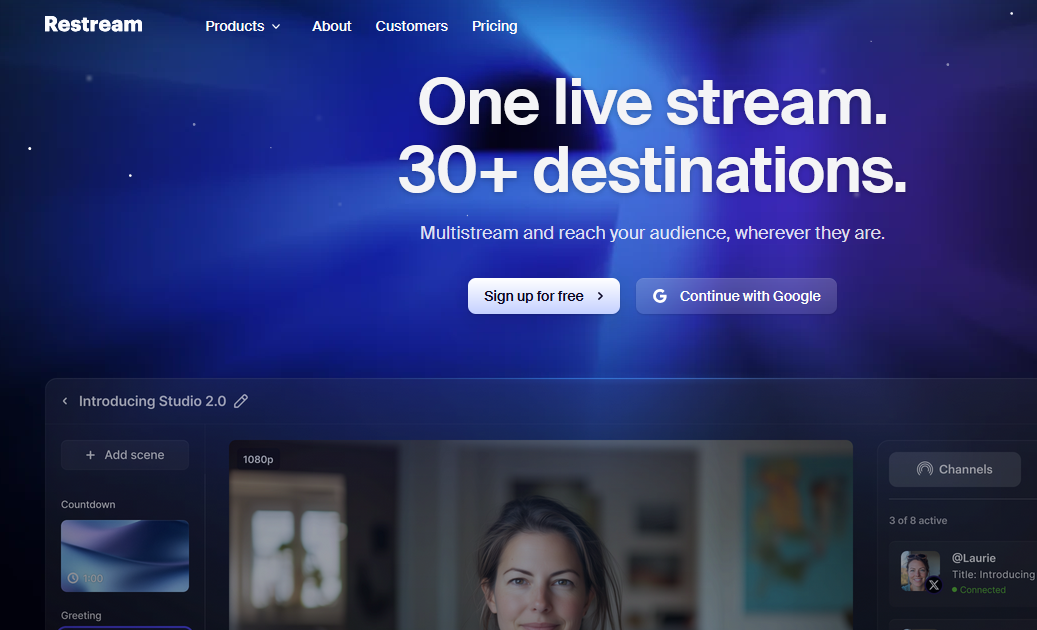The width and height of the screenshot is (1037, 630).
Task: Click the clock icon on the Countdown scene
Action: pos(73,578)
